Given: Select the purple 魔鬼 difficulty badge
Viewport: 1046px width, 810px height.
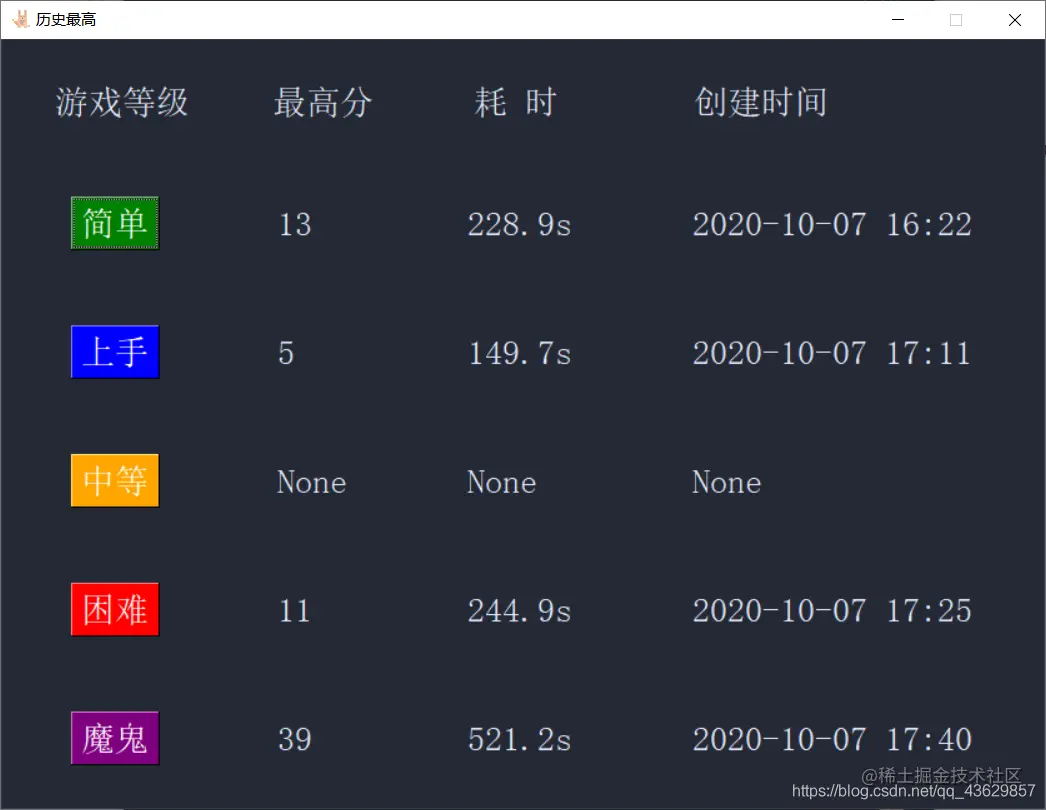Looking at the screenshot, I should (x=113, y=738).
